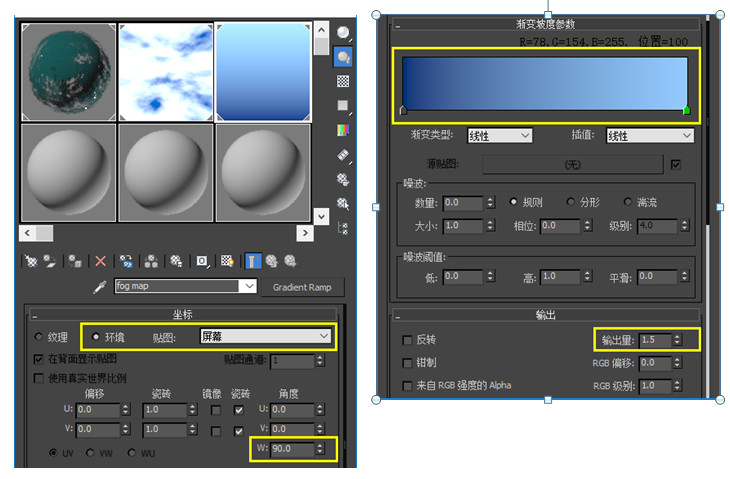Click the left gradient flag
The height and width of the screenshot is (479, 730).
(x=403, y=110)
